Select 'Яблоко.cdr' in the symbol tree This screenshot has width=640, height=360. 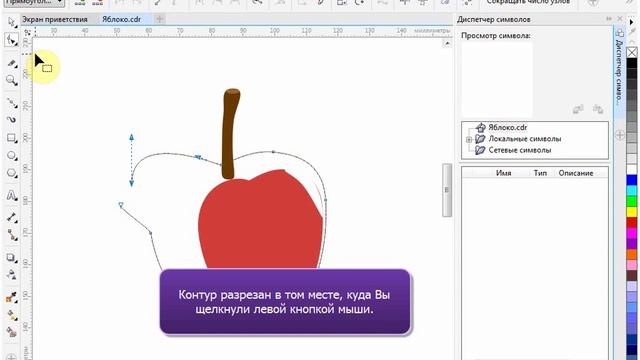pos(508,127)
